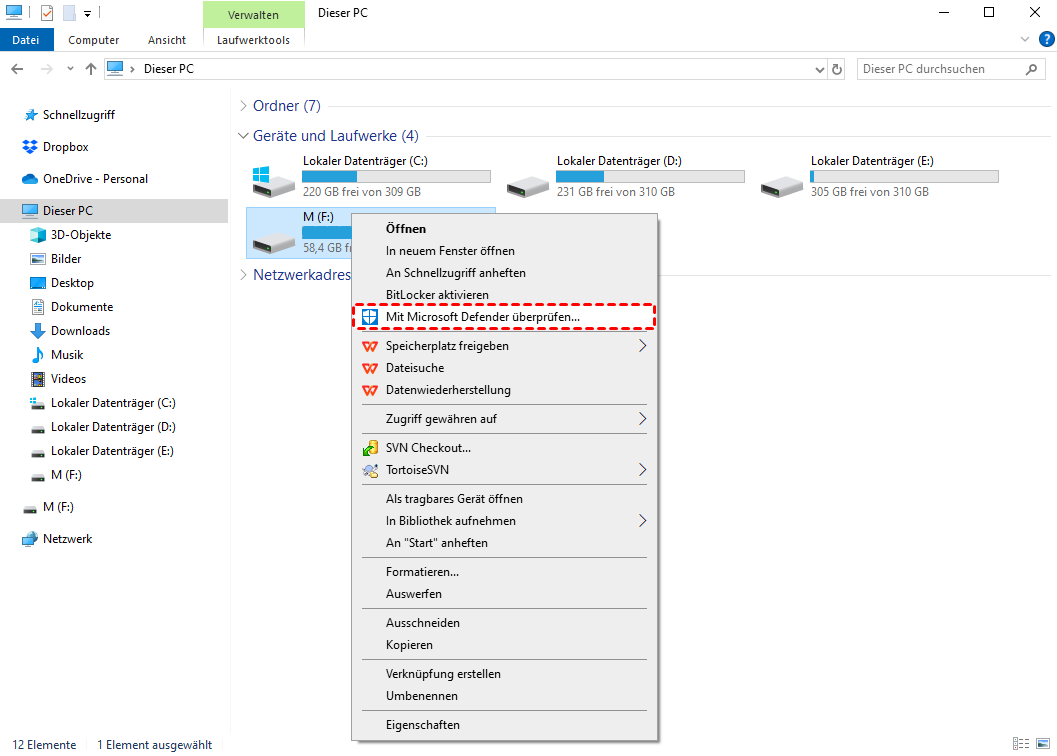Select Eigenschaften in the context menu
Screen dimensions: 1057x756
tap(422, 725)
